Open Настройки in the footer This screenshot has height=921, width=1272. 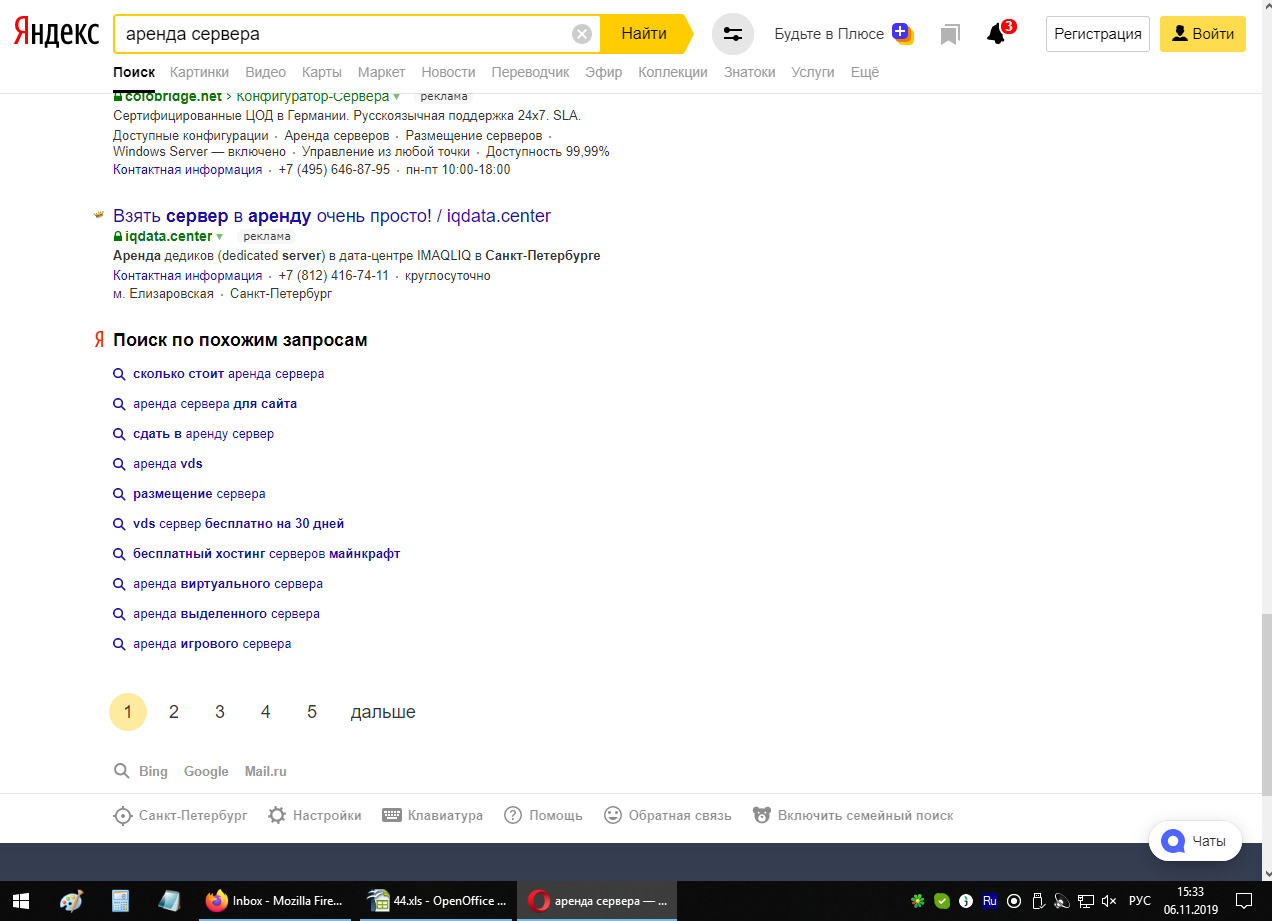click(x=315, y=815)
